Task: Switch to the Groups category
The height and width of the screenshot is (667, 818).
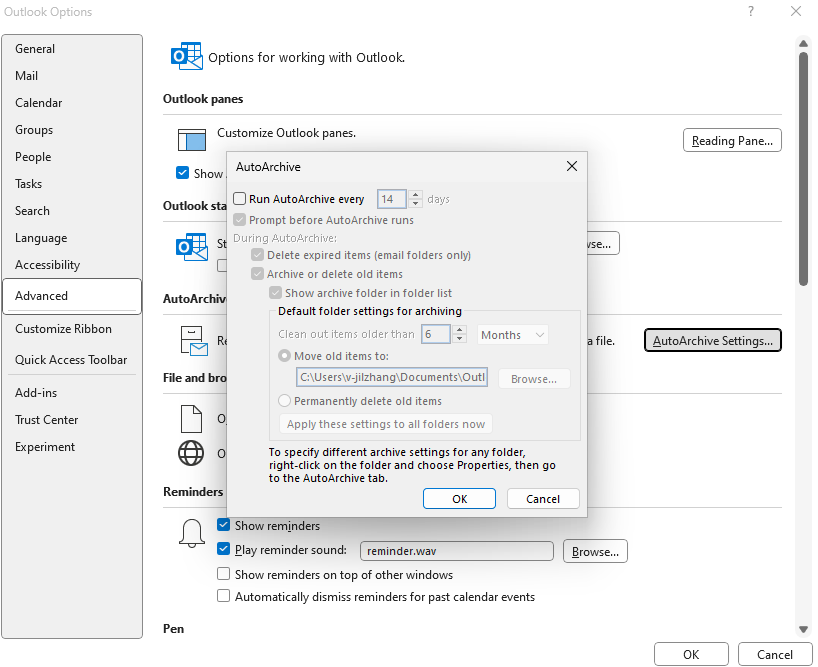Action: pyautogui.click(x=71, y=130)
